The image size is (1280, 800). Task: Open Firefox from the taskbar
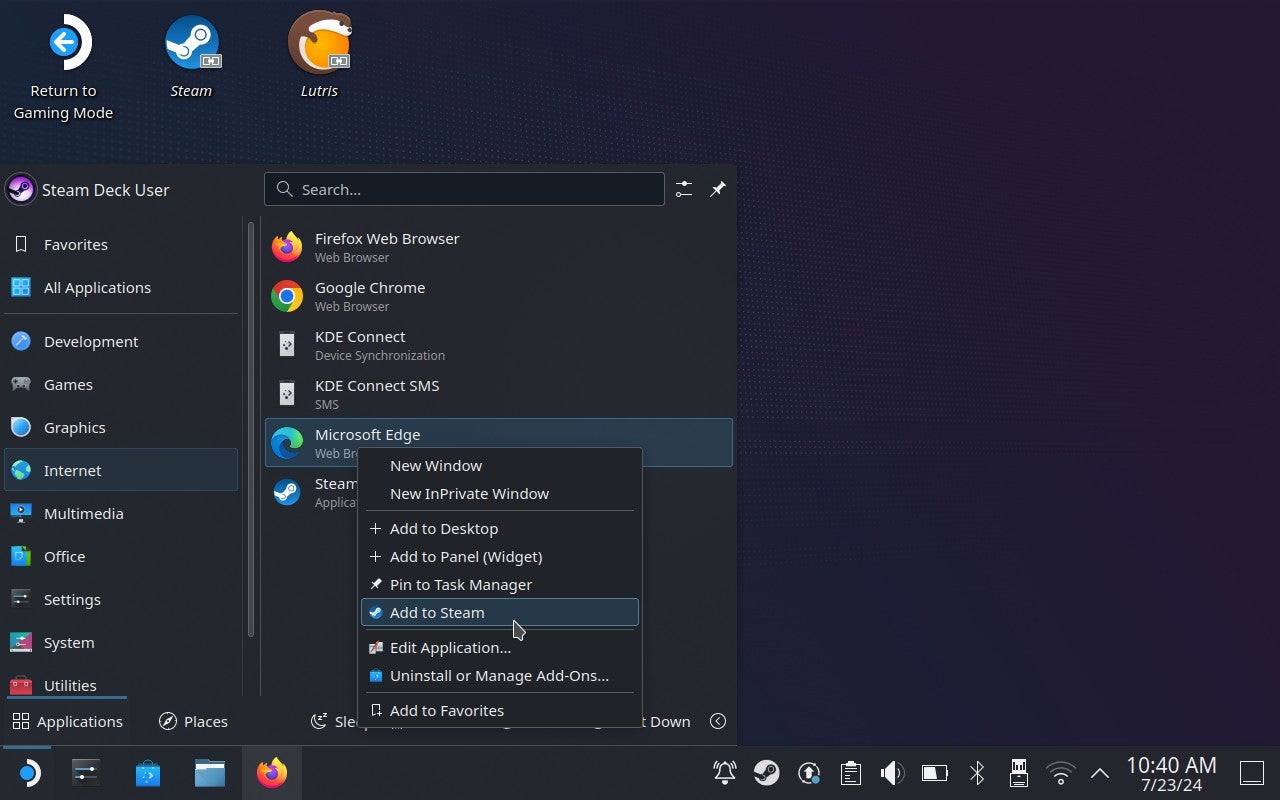click(x=272, y=772)
